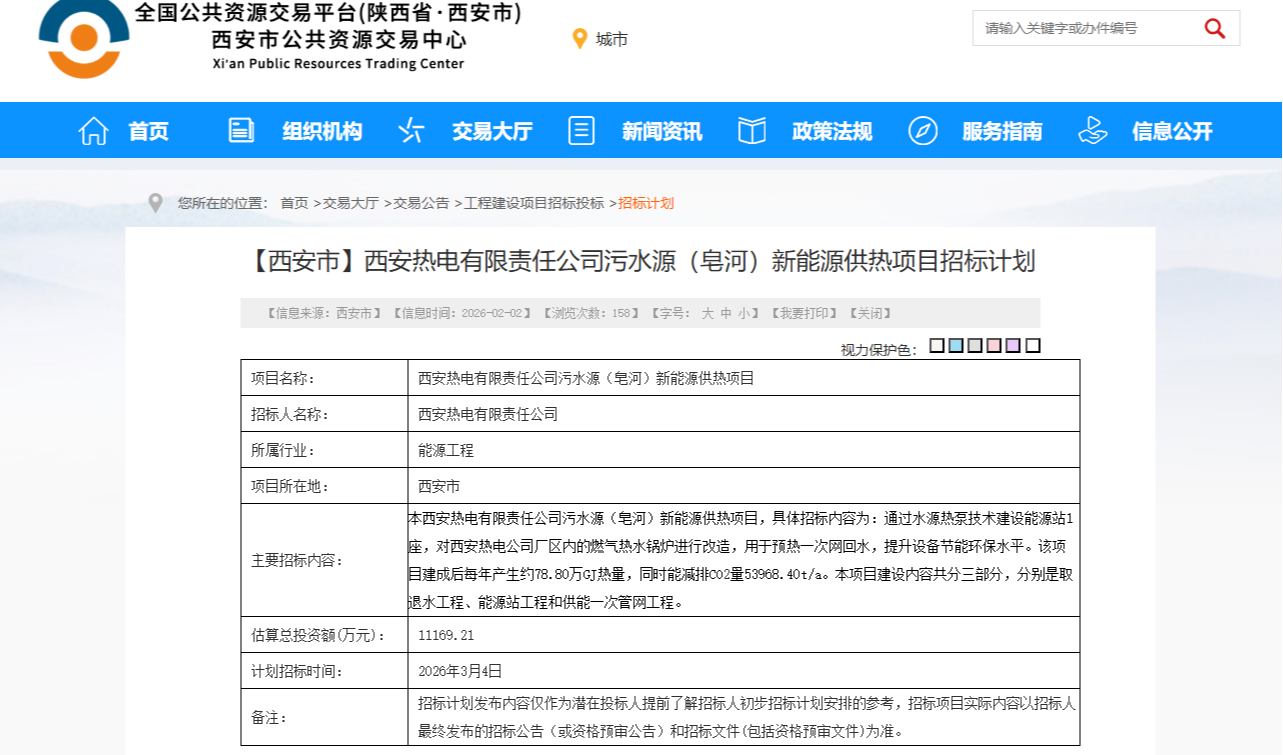Click the hand icon beside 信息公开
1283x755 pixels.
point(1092,131)
